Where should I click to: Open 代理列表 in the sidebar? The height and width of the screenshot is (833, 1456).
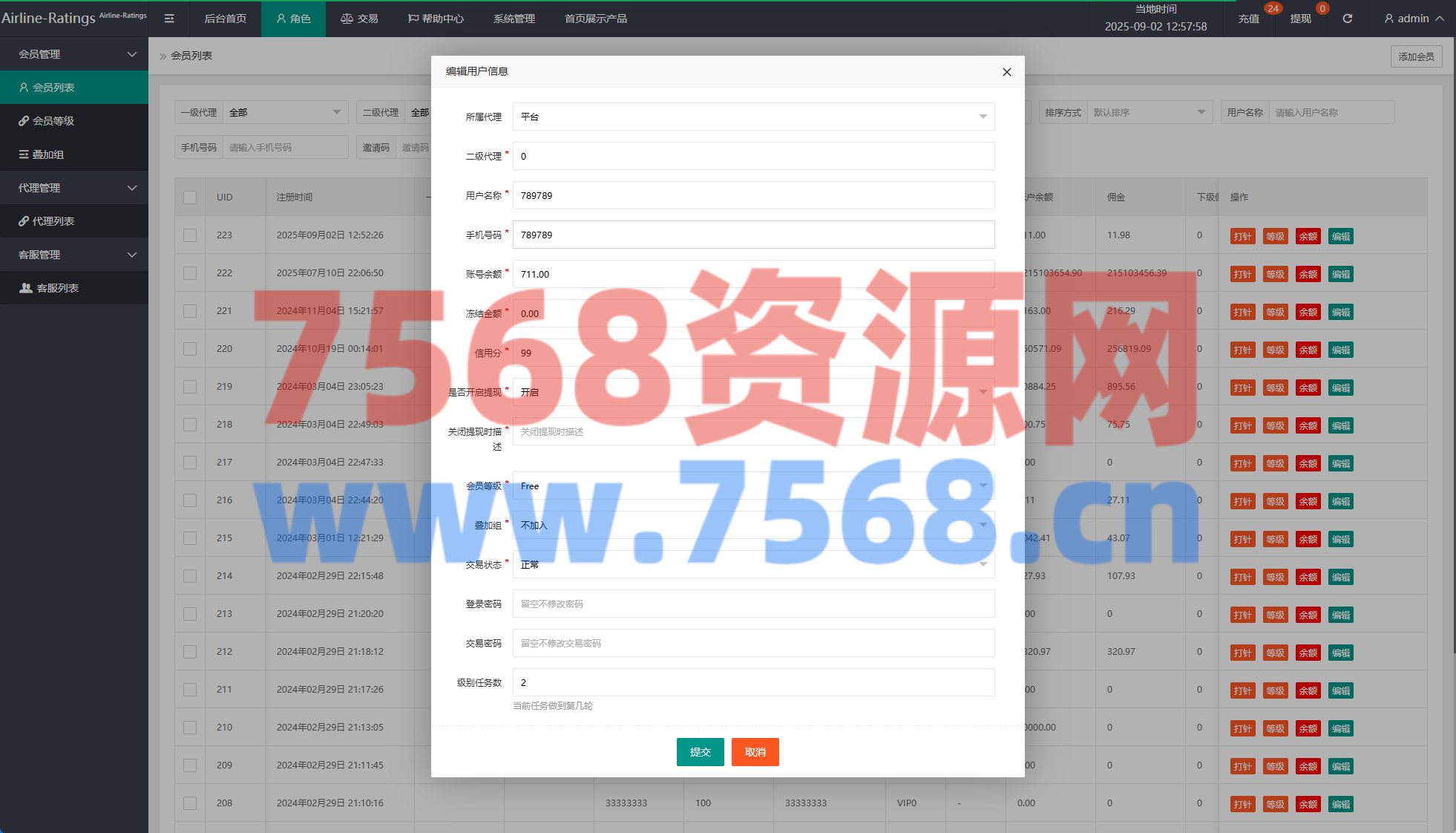click(x=53, y=221)
